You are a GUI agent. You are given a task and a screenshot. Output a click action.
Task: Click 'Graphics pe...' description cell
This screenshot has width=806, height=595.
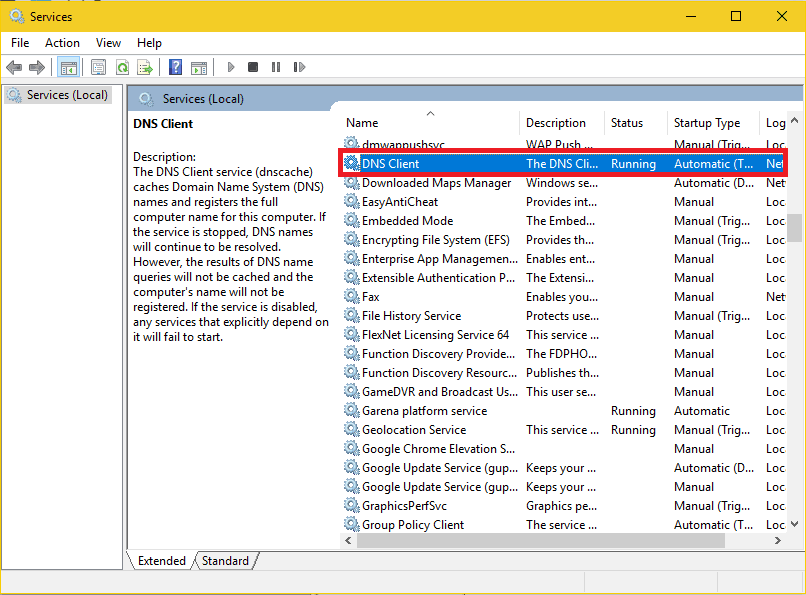(561, 506)
